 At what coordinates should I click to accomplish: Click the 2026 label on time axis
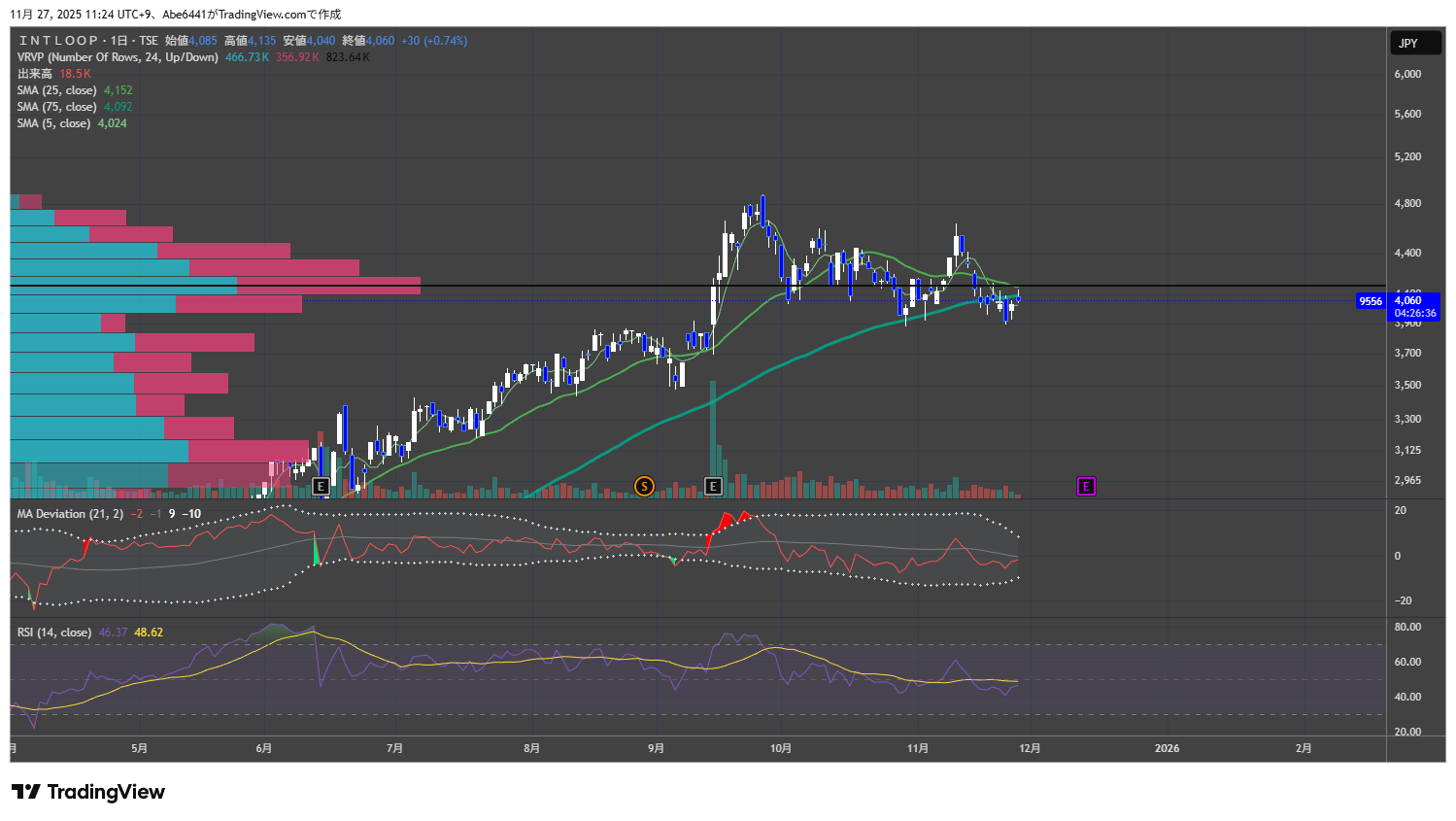click(x=1167, y=748)
